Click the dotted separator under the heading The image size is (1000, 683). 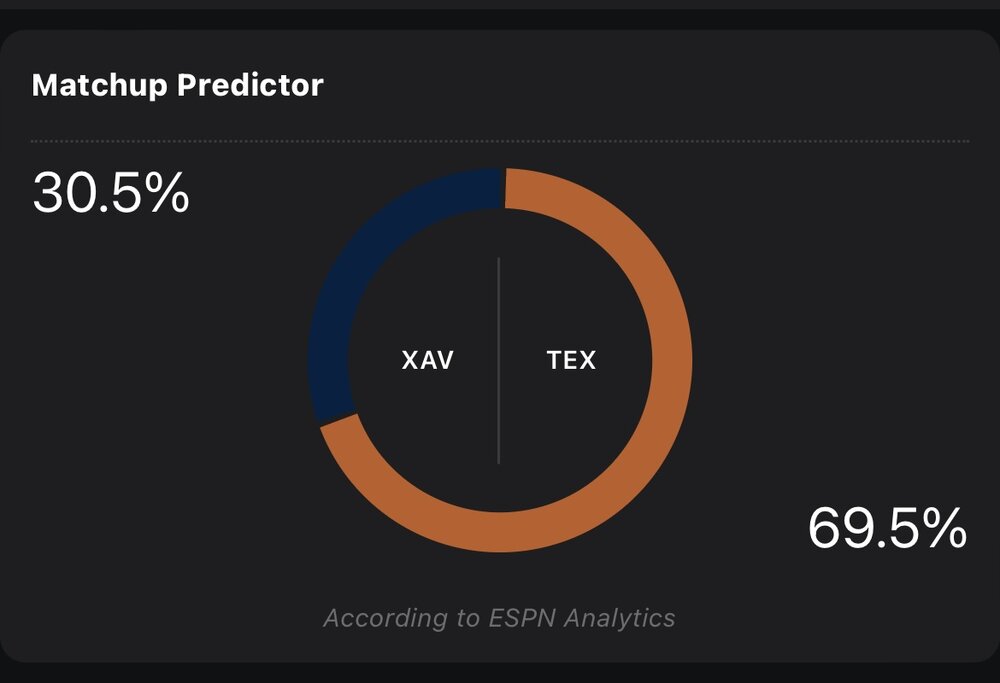coord(500,141)
